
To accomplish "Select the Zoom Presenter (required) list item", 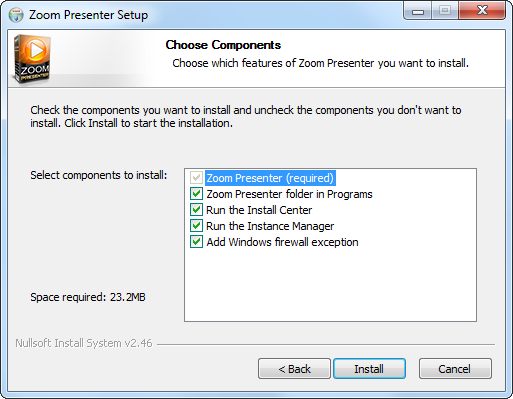I will (x=270, y=178).
